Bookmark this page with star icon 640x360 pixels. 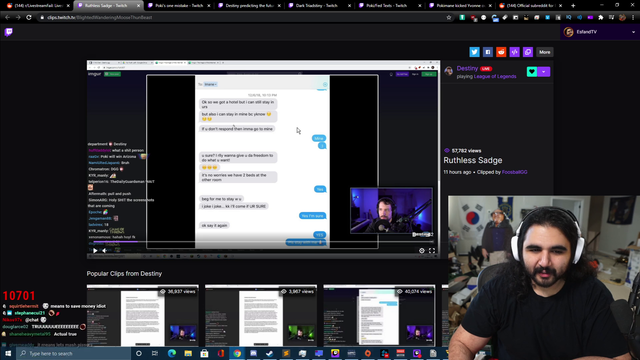click(x=449, y=18)
